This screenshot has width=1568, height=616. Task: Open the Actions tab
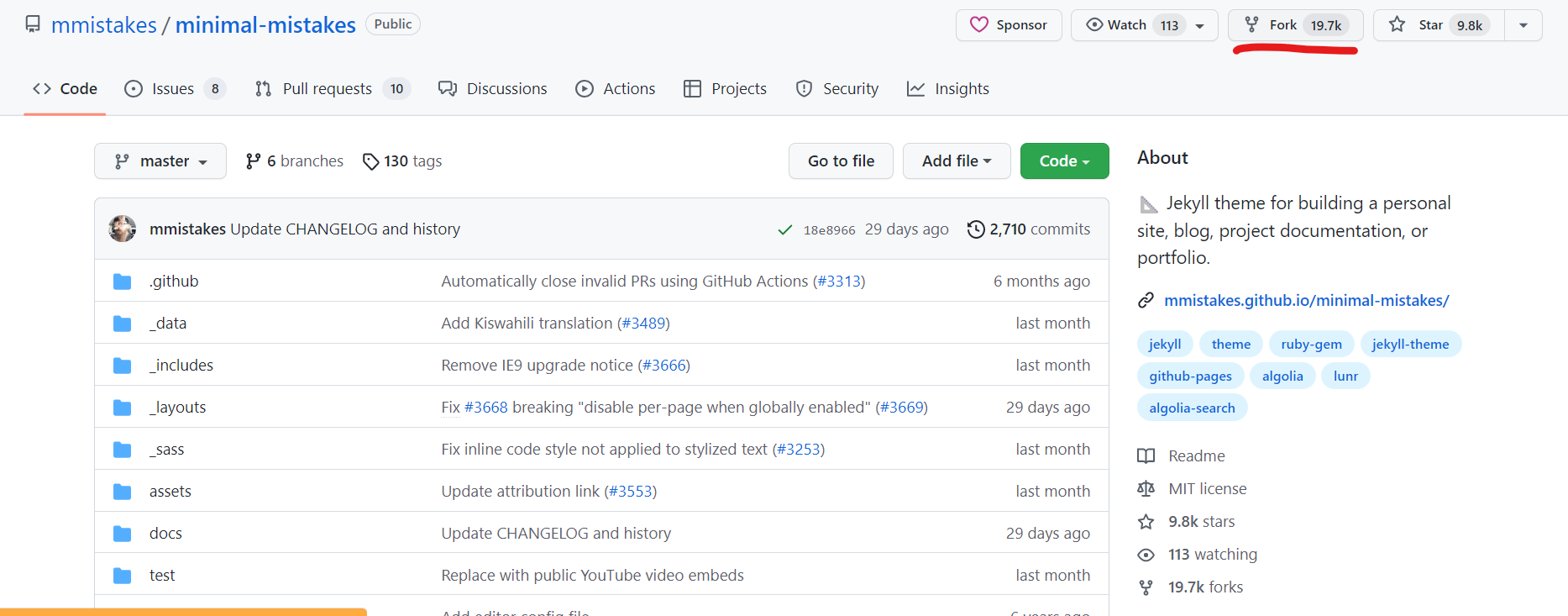tap(616, 88)
